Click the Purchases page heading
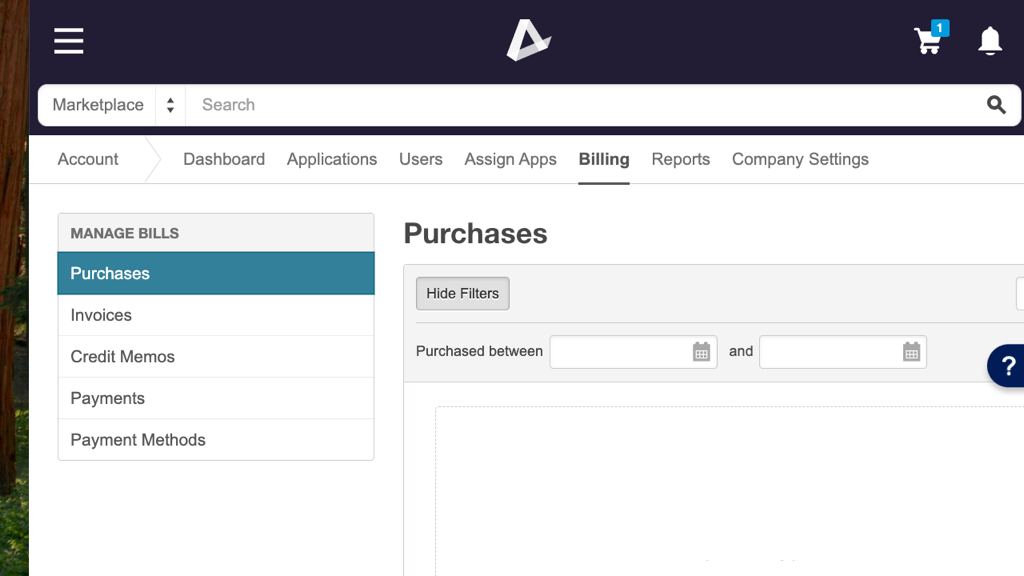 [475, 234]
